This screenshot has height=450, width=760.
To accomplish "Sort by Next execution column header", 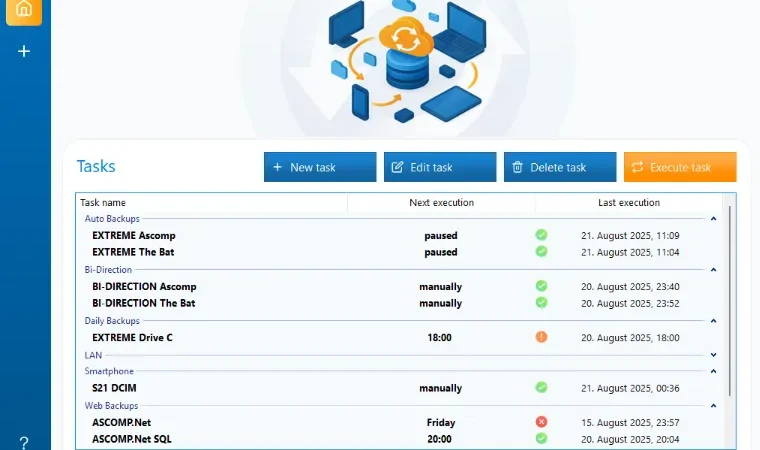I will pos(442,203).
